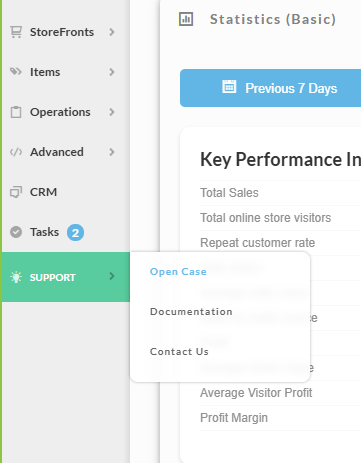Viewport: 361px width, 463px height.
Task: Click the Statistics bar chart icon
Action: (x=186, y=19)
